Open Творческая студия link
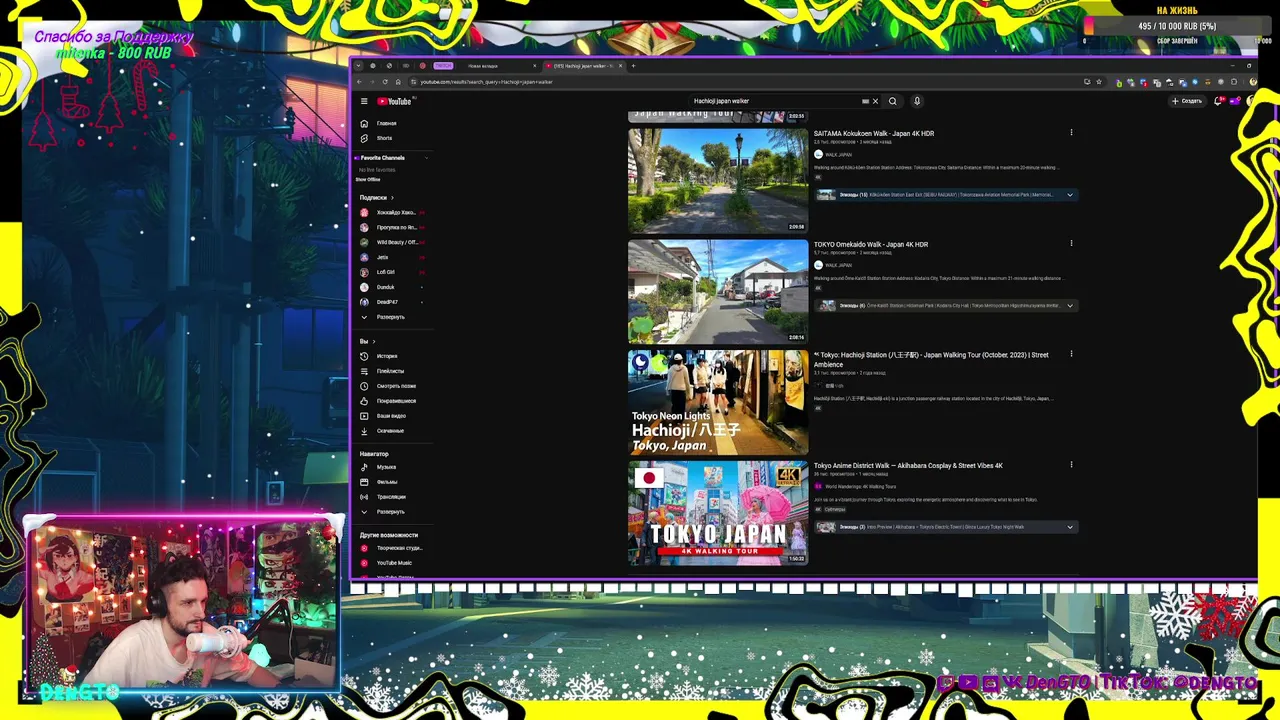Image resolution: width=1280 pixels, height=720 pixels. pos(399,548)
